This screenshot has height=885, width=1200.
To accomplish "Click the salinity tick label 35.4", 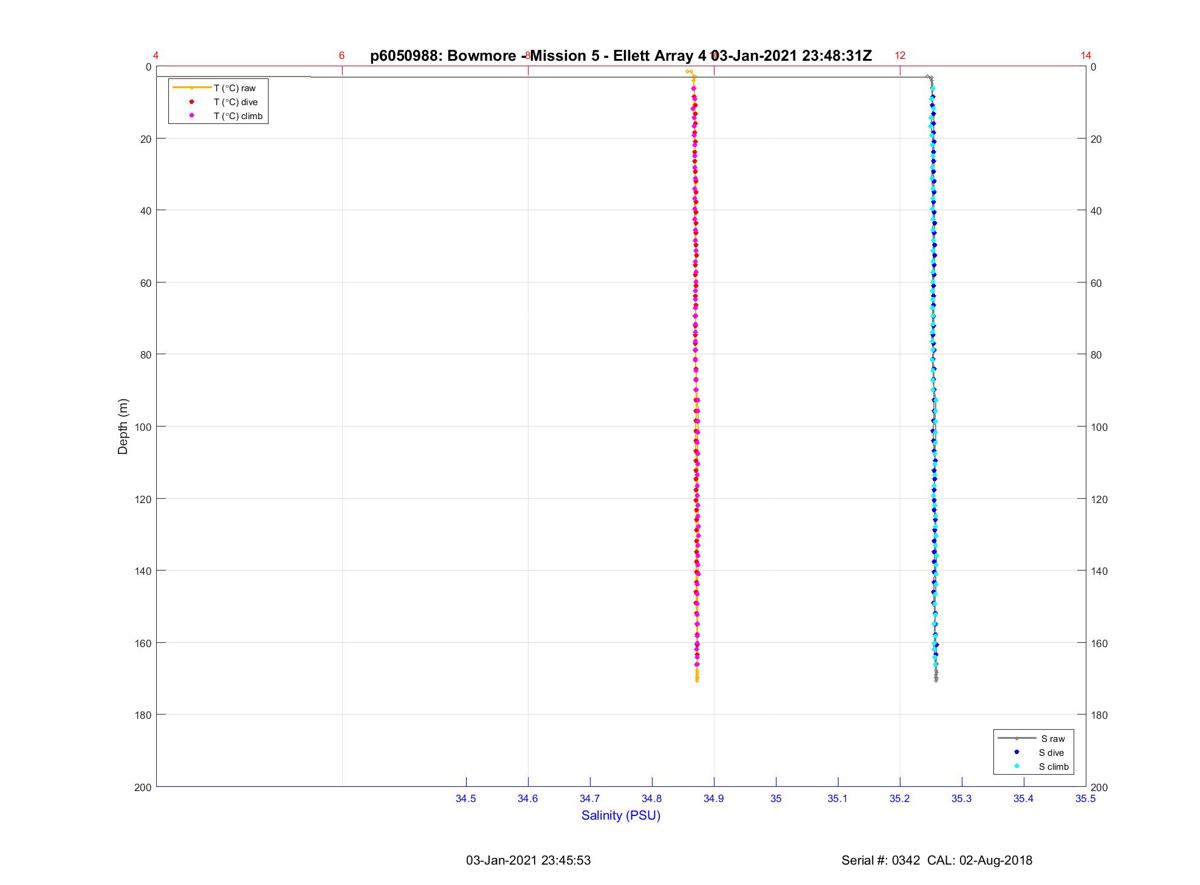I will tap(1024, 799).
